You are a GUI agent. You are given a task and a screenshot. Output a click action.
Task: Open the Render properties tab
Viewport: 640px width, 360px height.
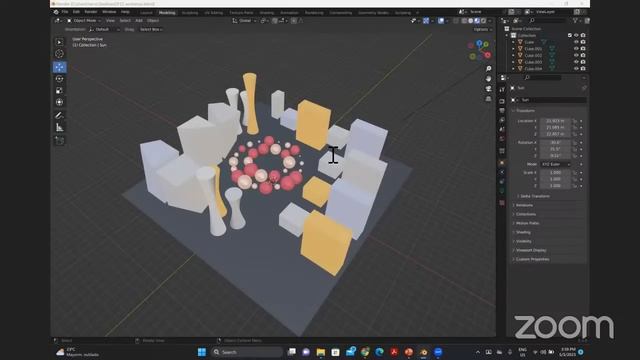502,101
